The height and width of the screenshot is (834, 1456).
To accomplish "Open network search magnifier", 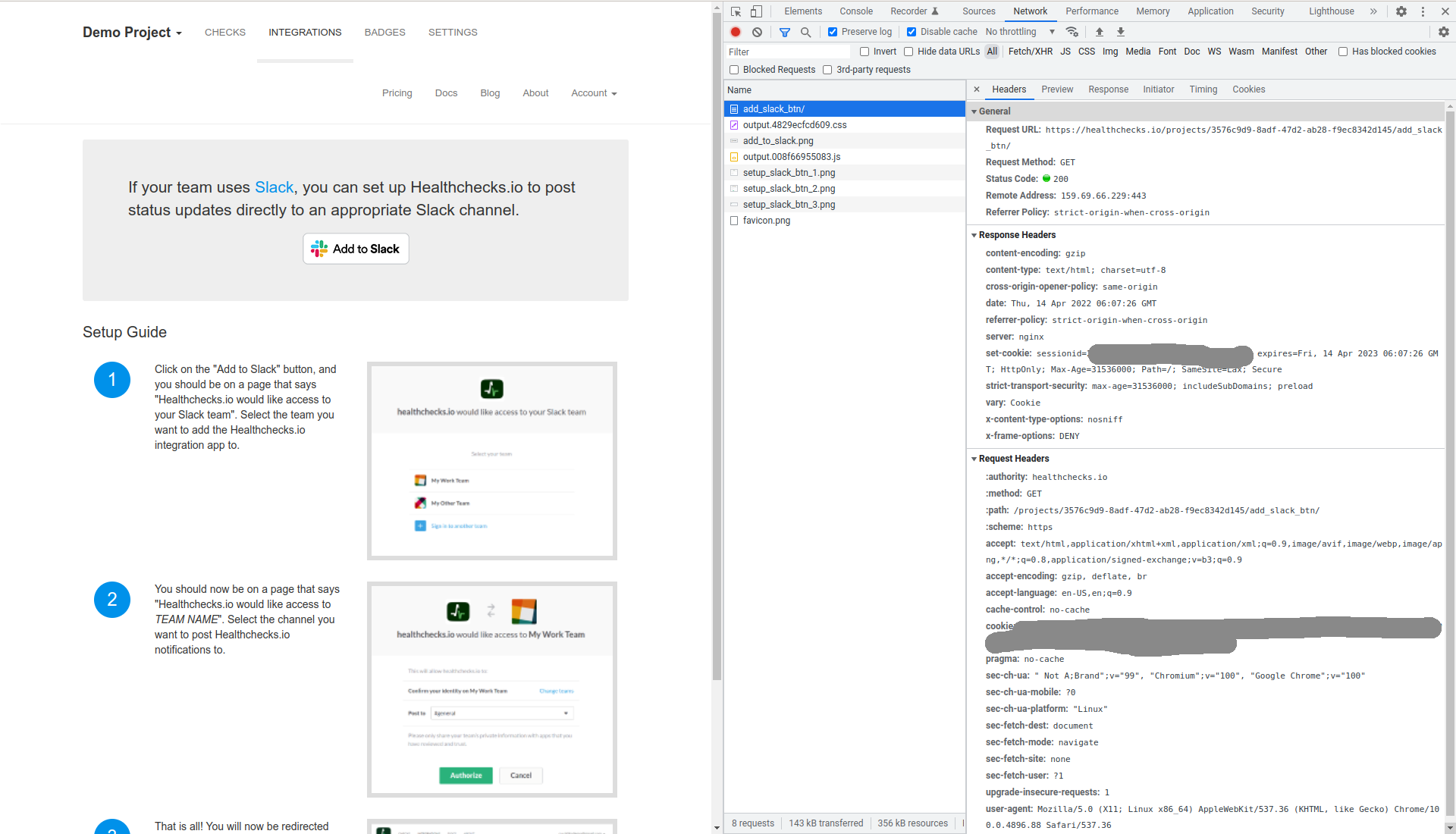I will tap(805, 32).
